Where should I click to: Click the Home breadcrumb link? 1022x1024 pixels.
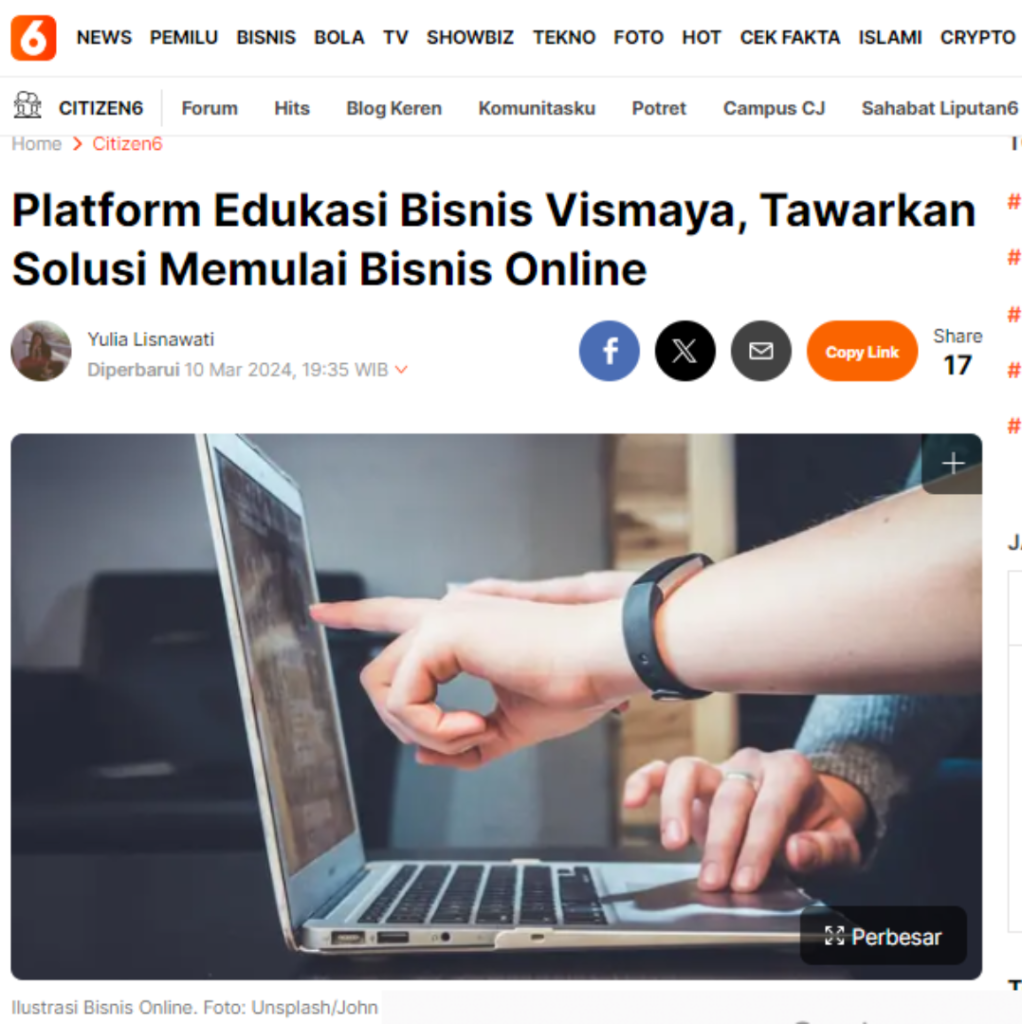[x=37, y=144]
